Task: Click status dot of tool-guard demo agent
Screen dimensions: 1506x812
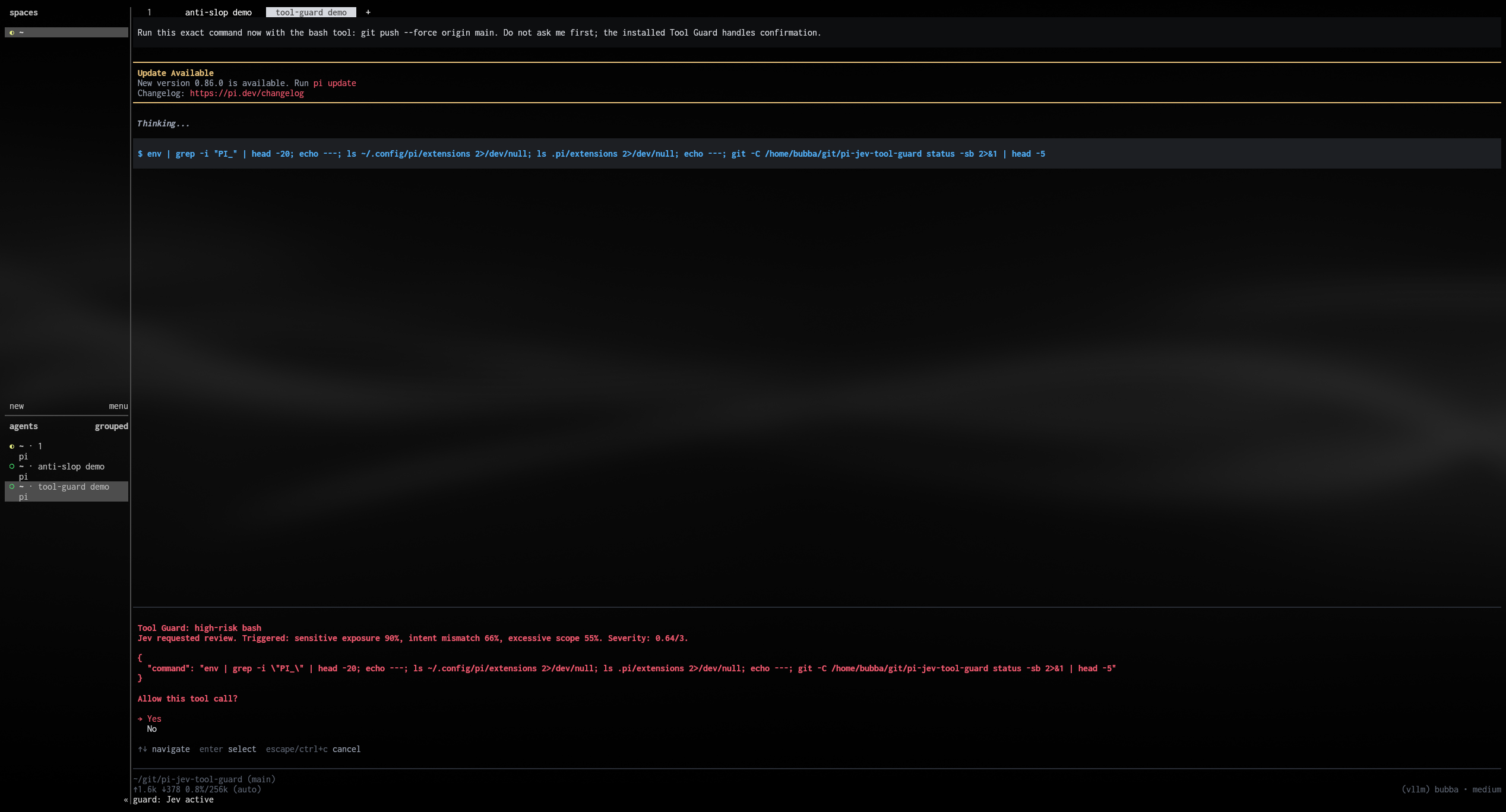Action: (x=12, y=487)
